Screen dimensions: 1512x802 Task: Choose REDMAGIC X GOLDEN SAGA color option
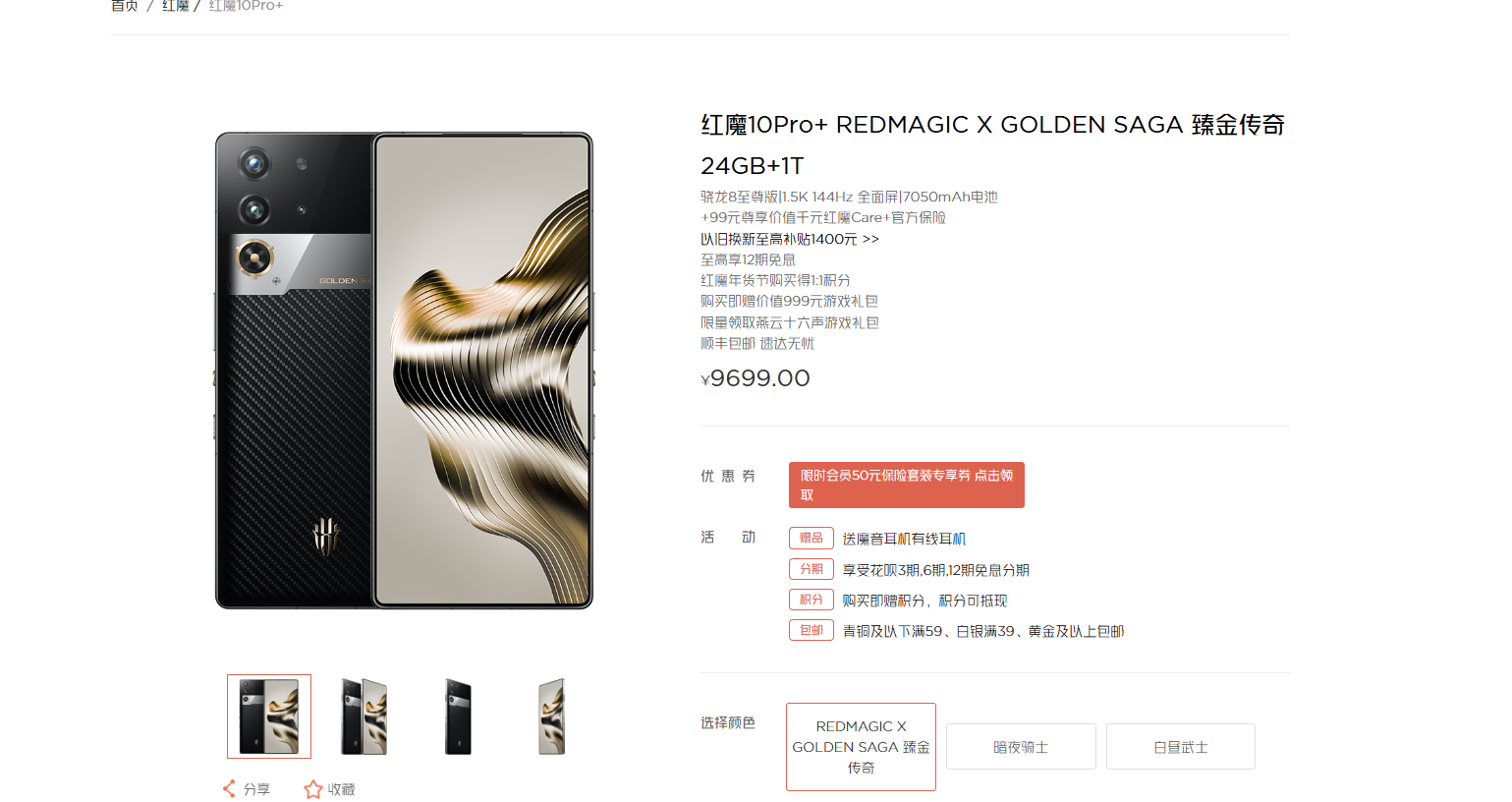(x=861, y=747)
